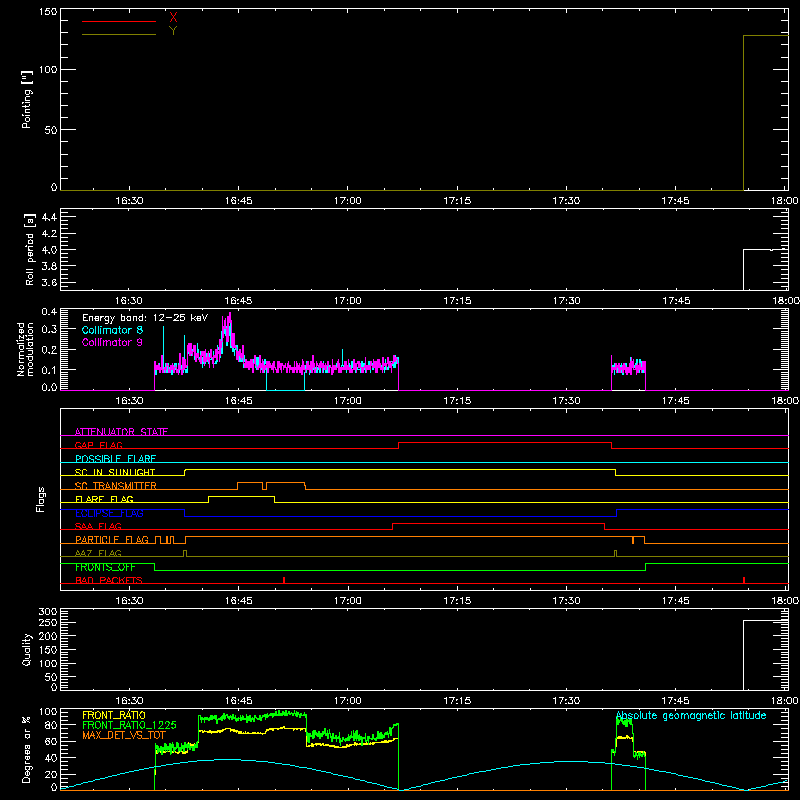The image size is (800, 800).
Task: Click the SC_IN_SUNLIGHT label
Action: [x=115, y=472]
